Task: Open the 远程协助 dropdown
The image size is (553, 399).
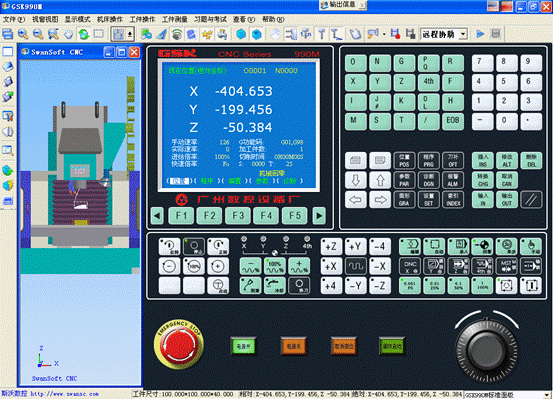Action: point(444,34)
